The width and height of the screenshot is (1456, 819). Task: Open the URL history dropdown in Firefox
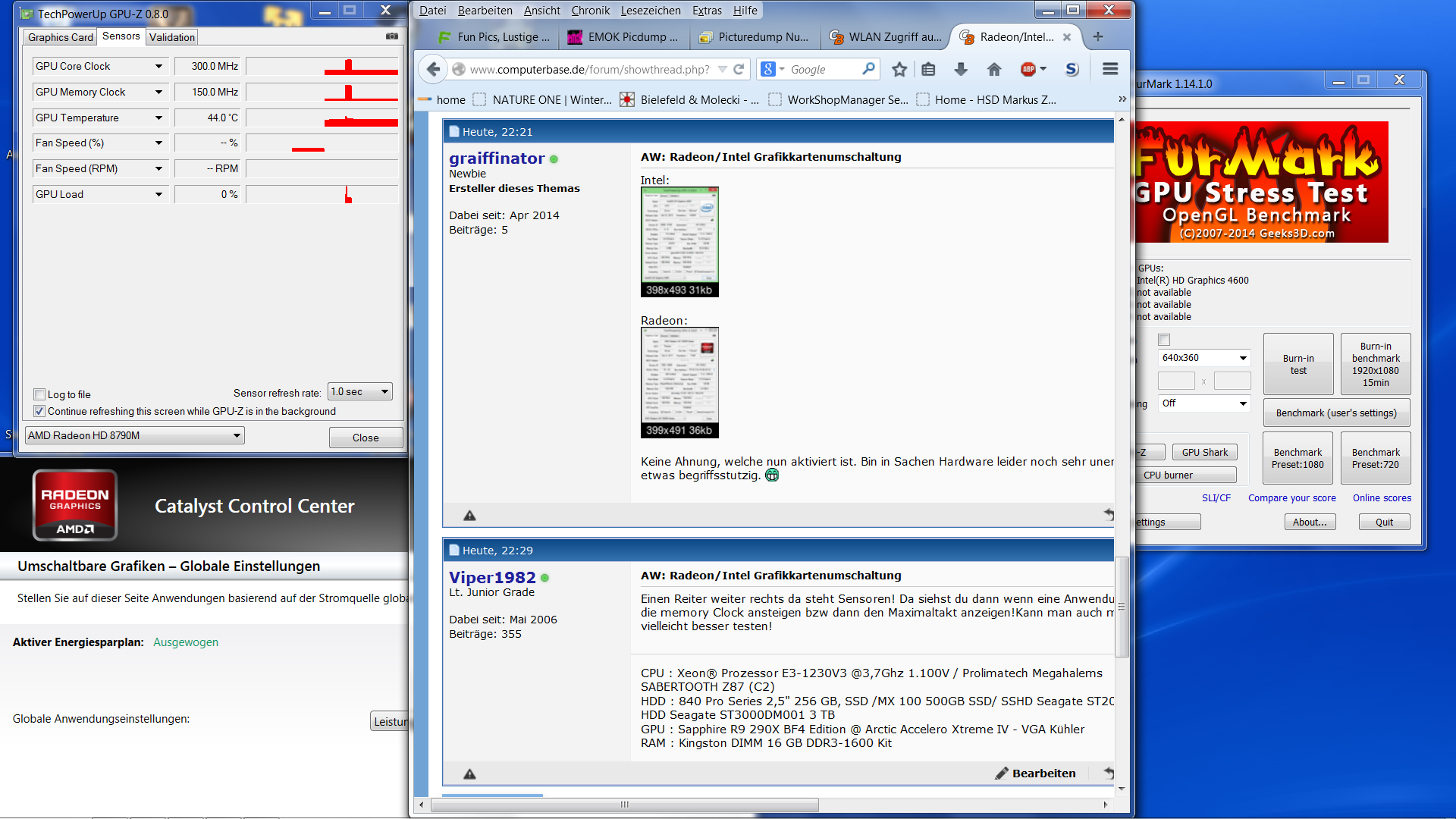click(722, 69)
